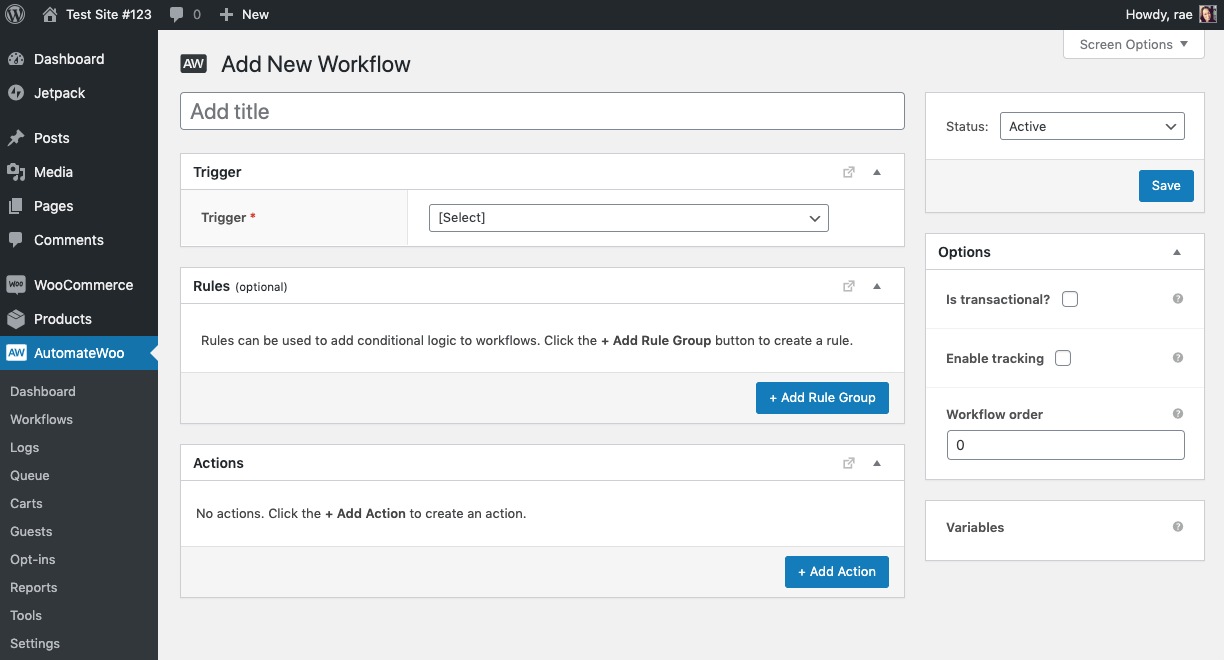Enable the Is transactional checkbox

pyautogui.click(x=1070, y=299)
